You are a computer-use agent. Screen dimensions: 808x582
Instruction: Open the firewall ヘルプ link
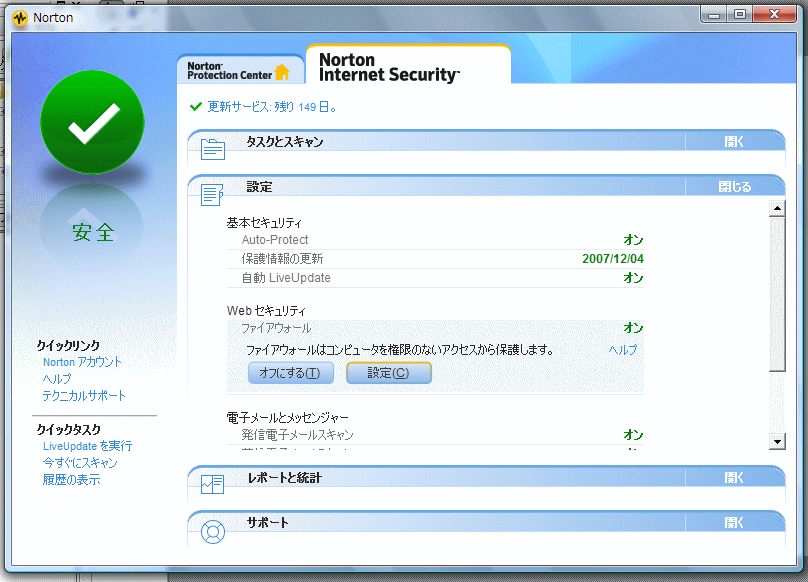[x=623, y=350]
